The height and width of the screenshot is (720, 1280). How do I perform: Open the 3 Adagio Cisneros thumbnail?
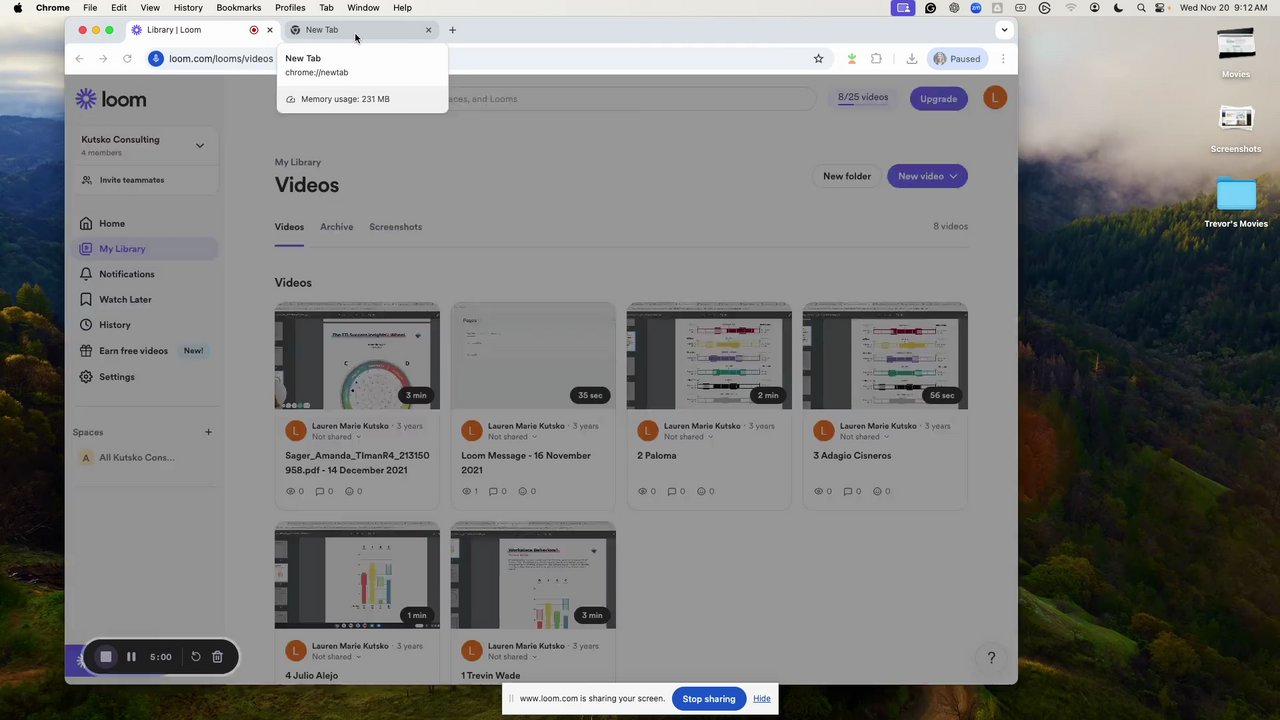885,356
